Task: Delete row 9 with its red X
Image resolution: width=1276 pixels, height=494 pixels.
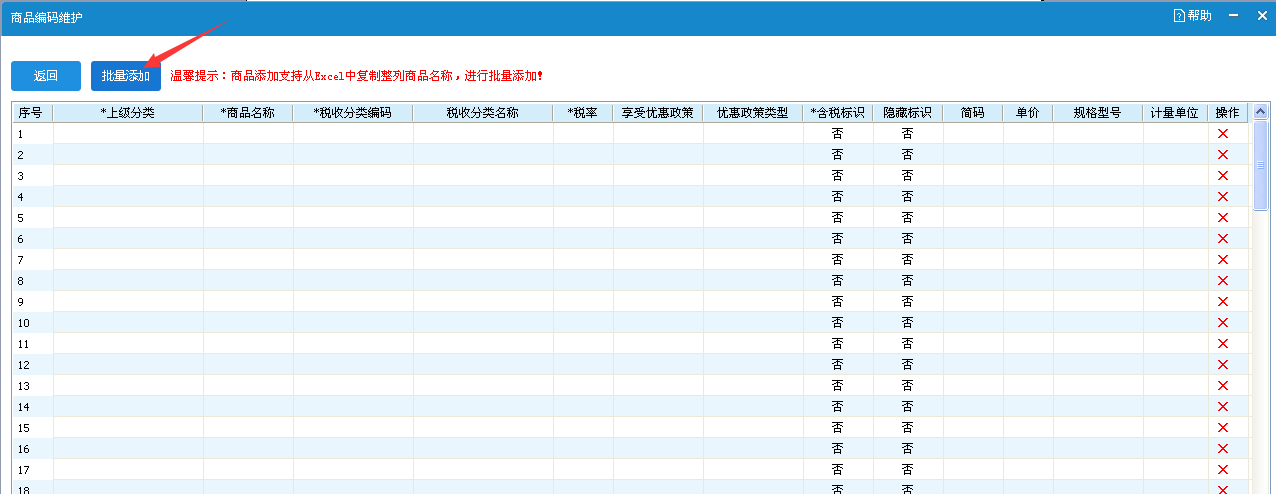Action: pyautogui.click(x=1222, y=302)
